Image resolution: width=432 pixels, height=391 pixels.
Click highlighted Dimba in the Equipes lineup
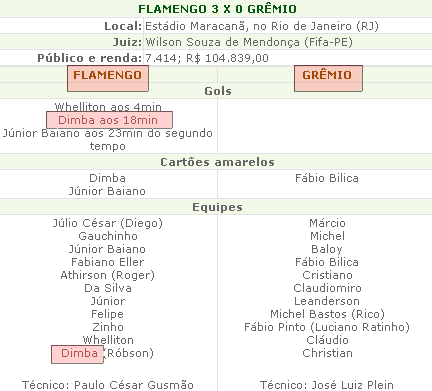(77, 354)
